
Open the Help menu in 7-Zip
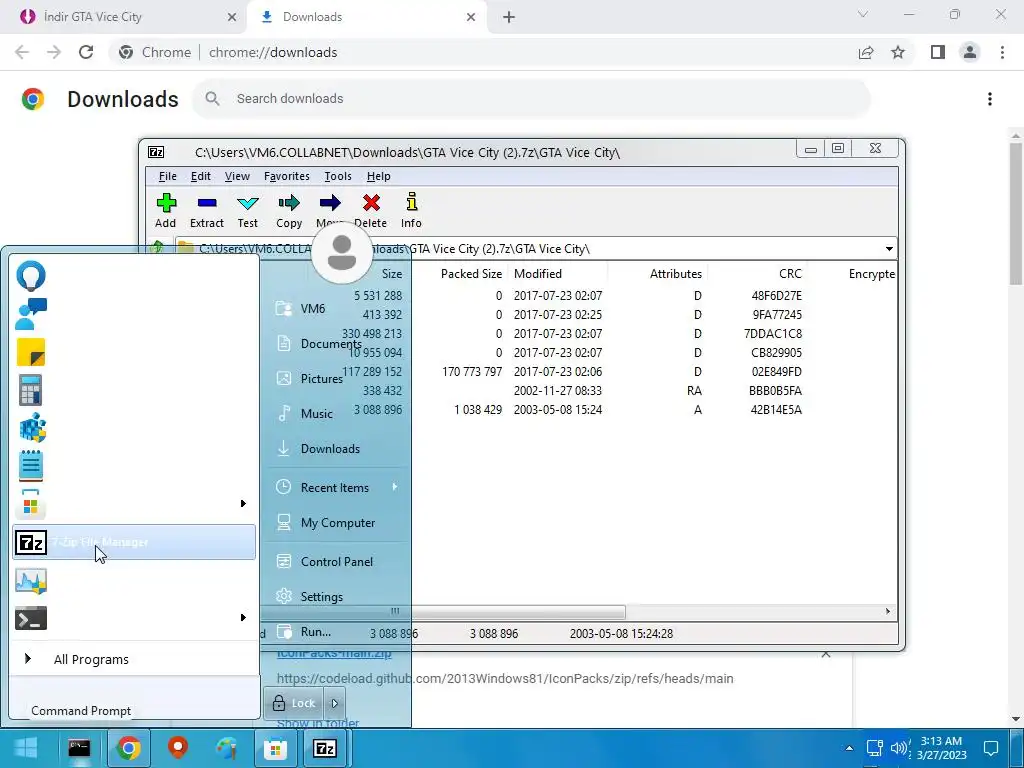[378, 176]
